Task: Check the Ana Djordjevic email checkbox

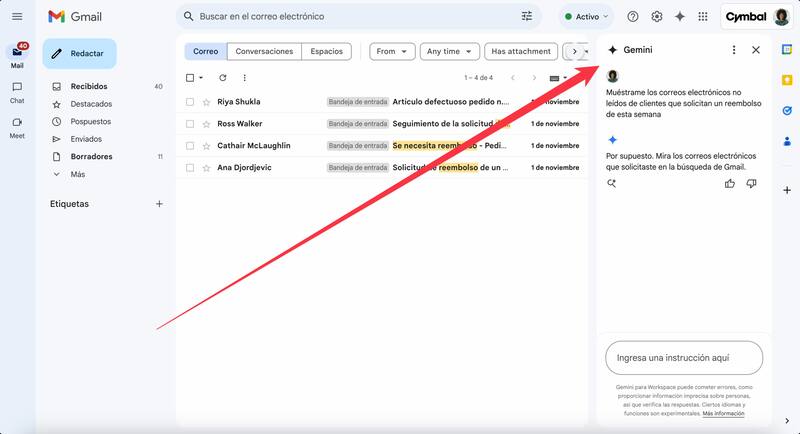Action: 190,167
